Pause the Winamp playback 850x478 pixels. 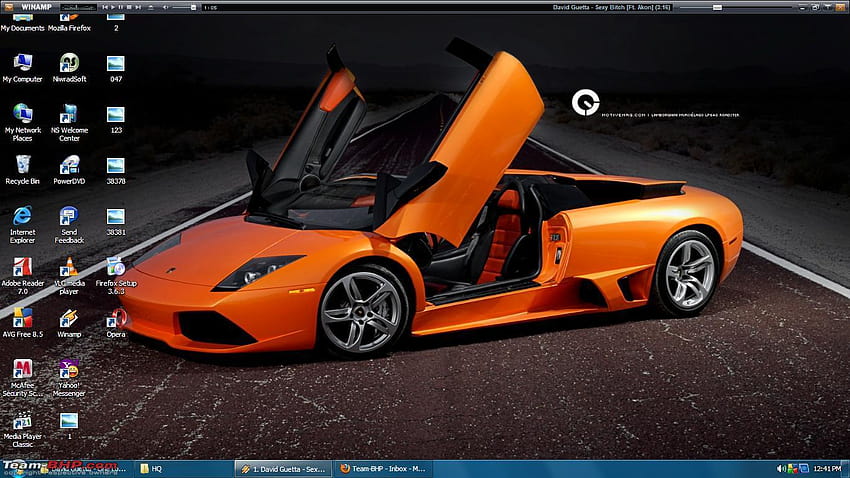(121, 7)
